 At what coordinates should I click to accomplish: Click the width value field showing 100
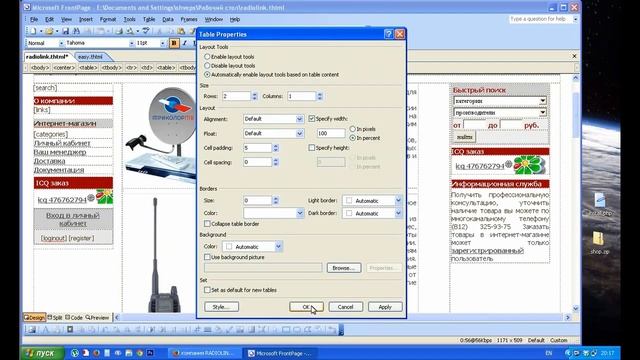[331, 133]
